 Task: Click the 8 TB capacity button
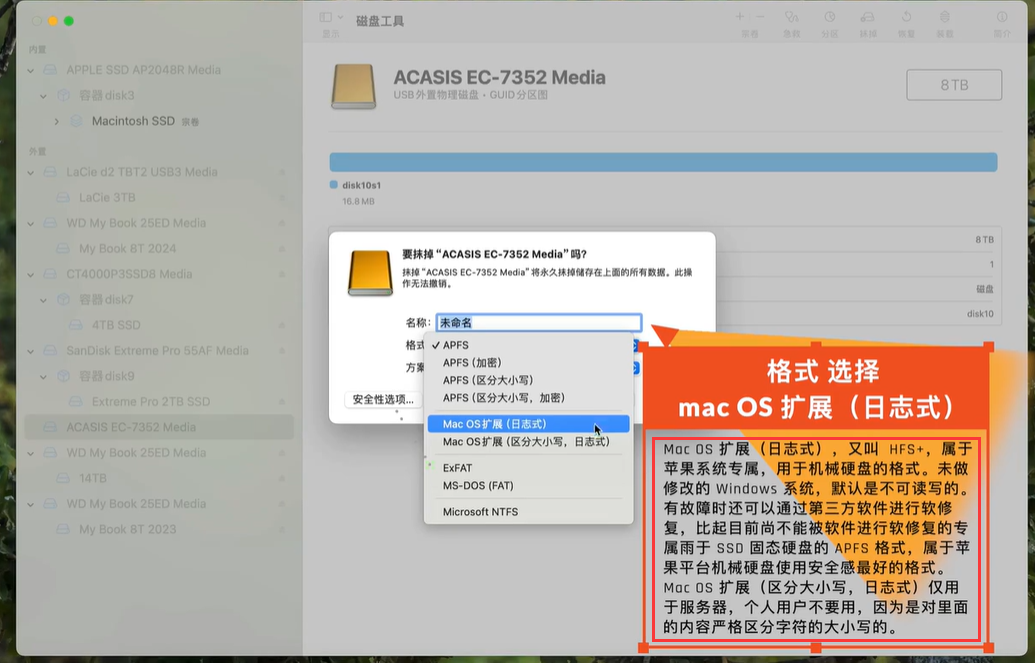[x=954, y=85]
